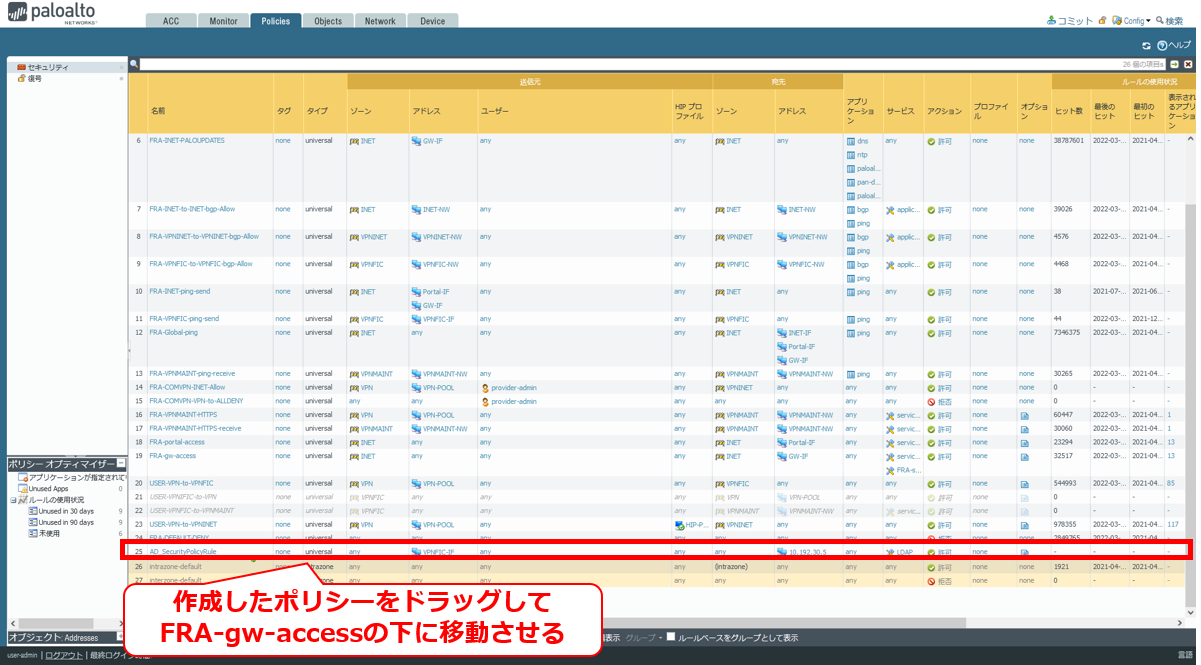Click the commit (コミット) icon
Viewport: 1201px width, 665px height.
(x=1051, y=20)
